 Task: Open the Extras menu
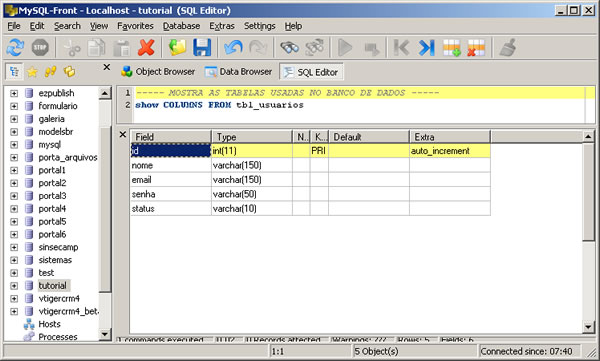(222, 26)
